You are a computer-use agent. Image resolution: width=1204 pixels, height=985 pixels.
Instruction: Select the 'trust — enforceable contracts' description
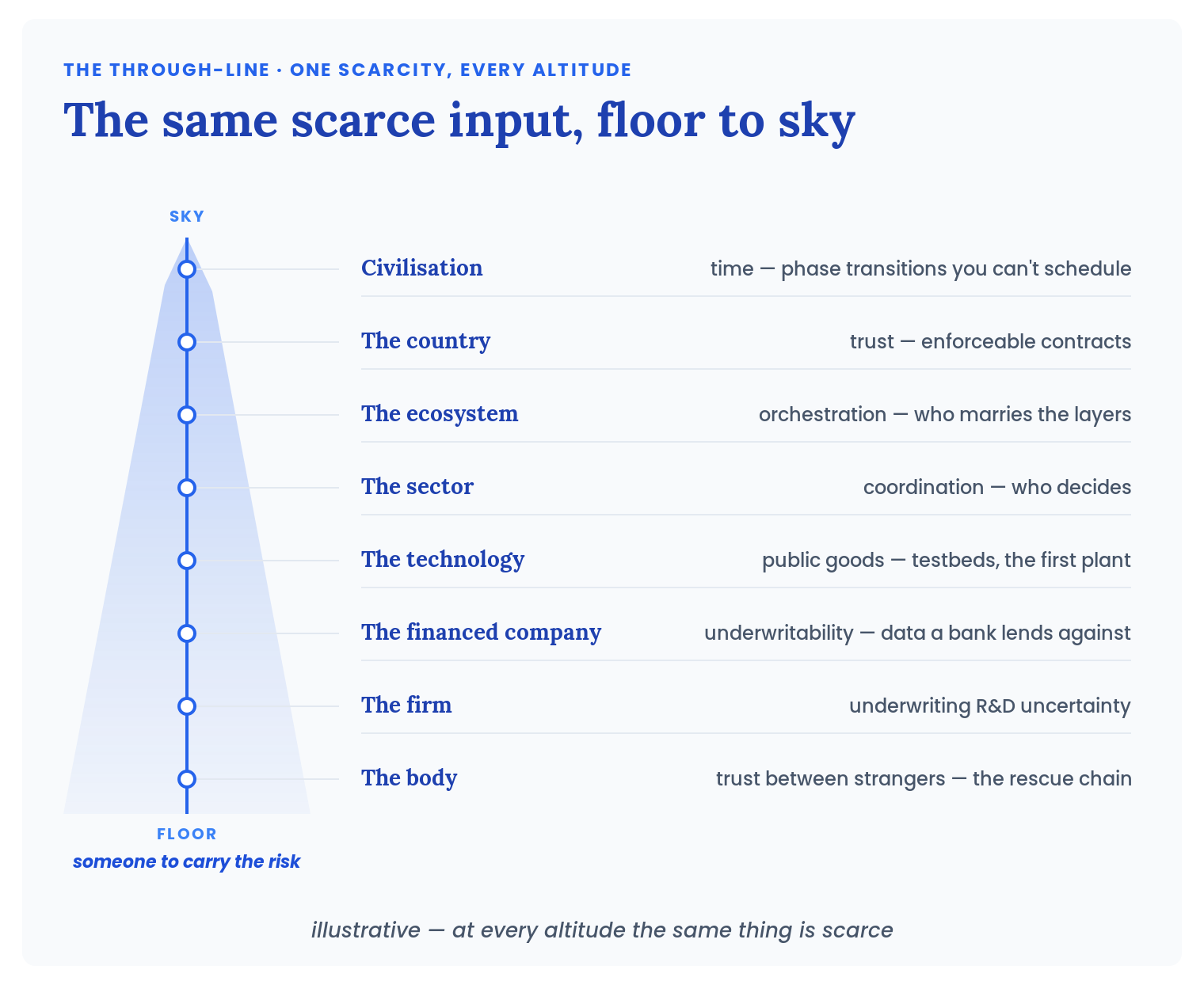[990, 341]
